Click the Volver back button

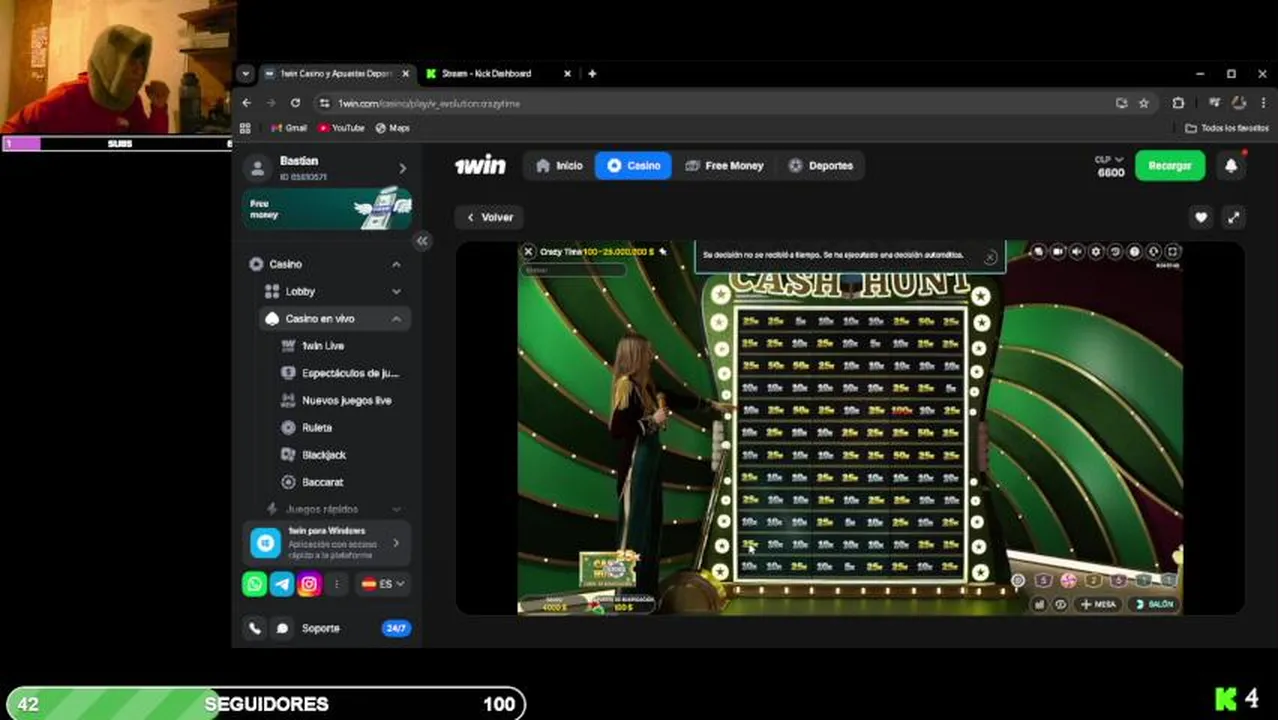click(x=490, y=217)
